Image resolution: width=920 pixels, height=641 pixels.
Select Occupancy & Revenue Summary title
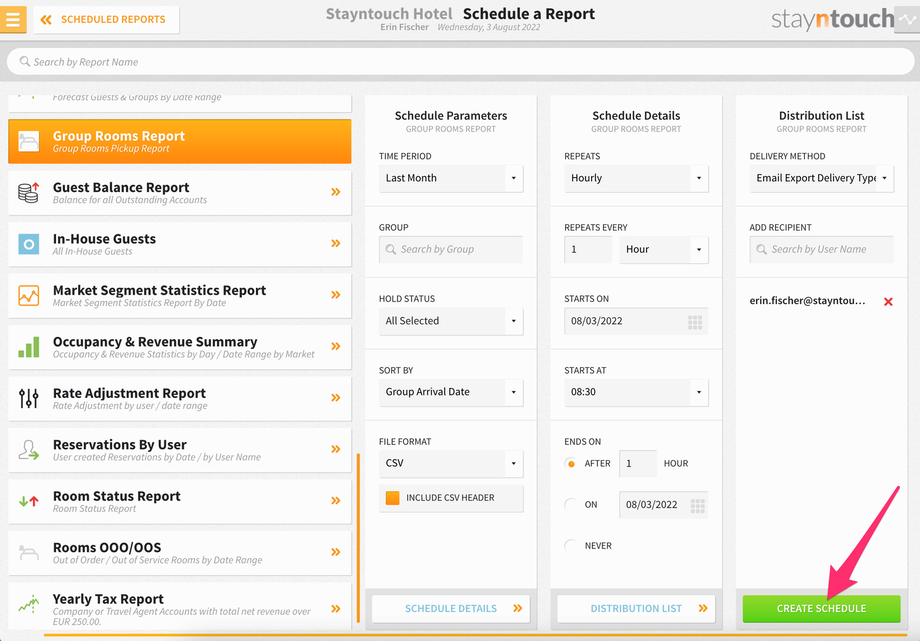pyautogui.click(x=155, y=342)
